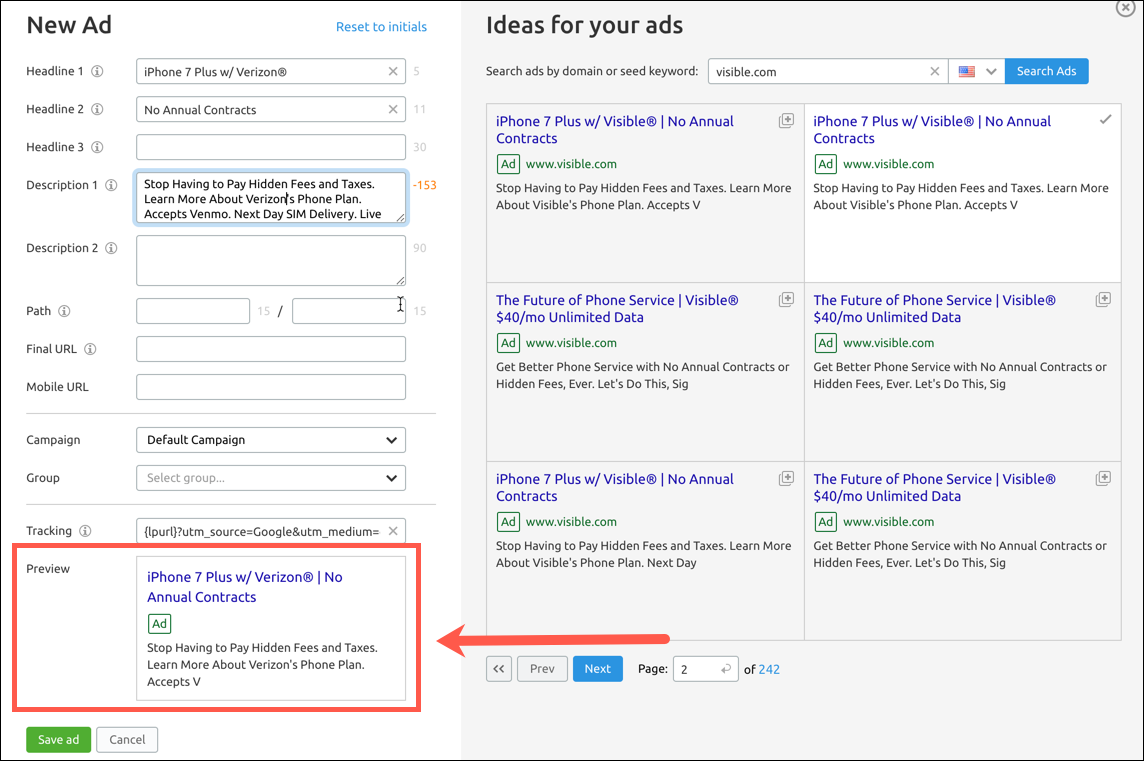The image size is (1144, 761).
Task: Show info tooltip for Headline 3
Action: point(97,147)
